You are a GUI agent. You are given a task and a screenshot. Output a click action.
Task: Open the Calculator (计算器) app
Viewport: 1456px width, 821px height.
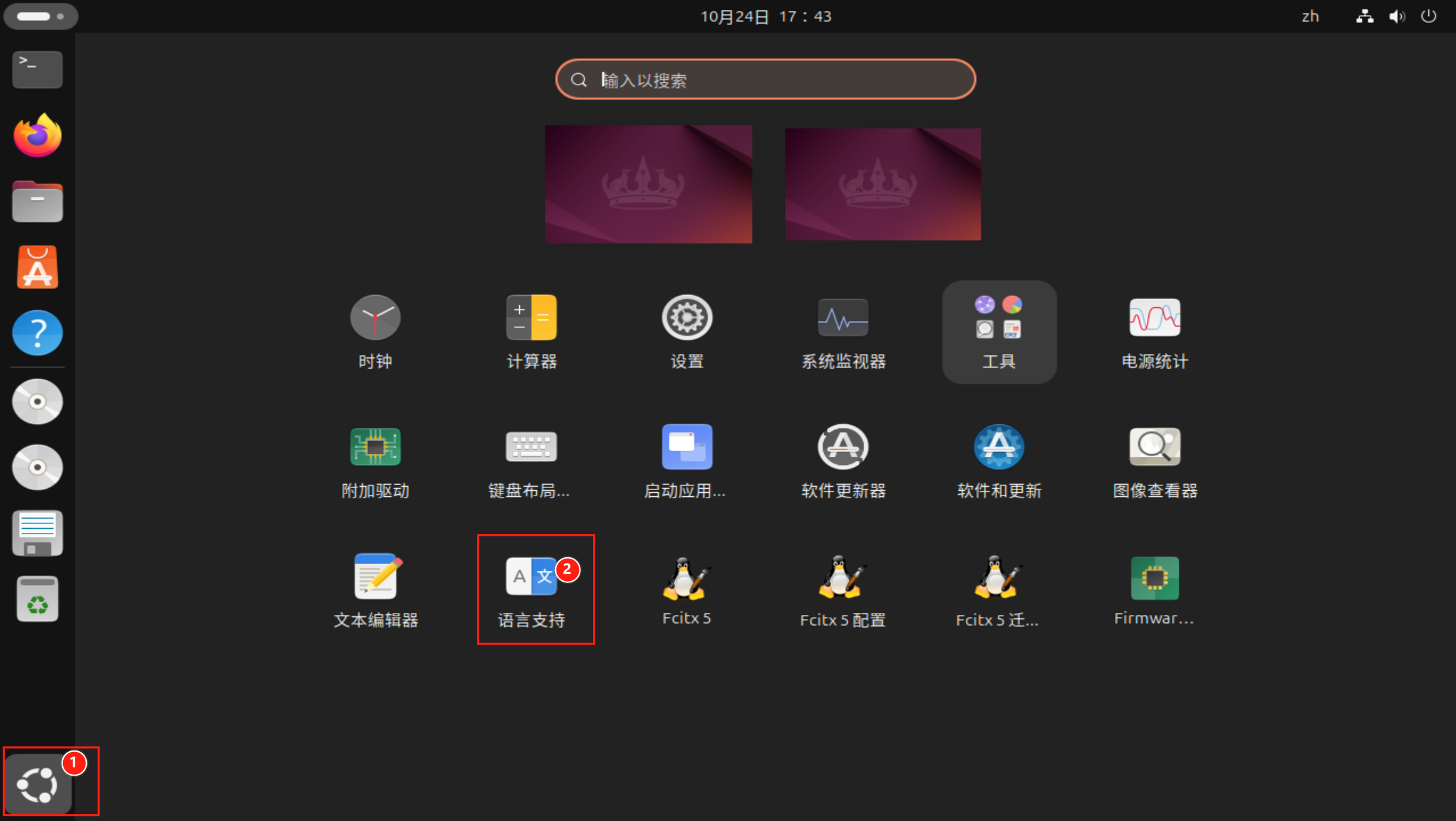[x=531, y=317]
